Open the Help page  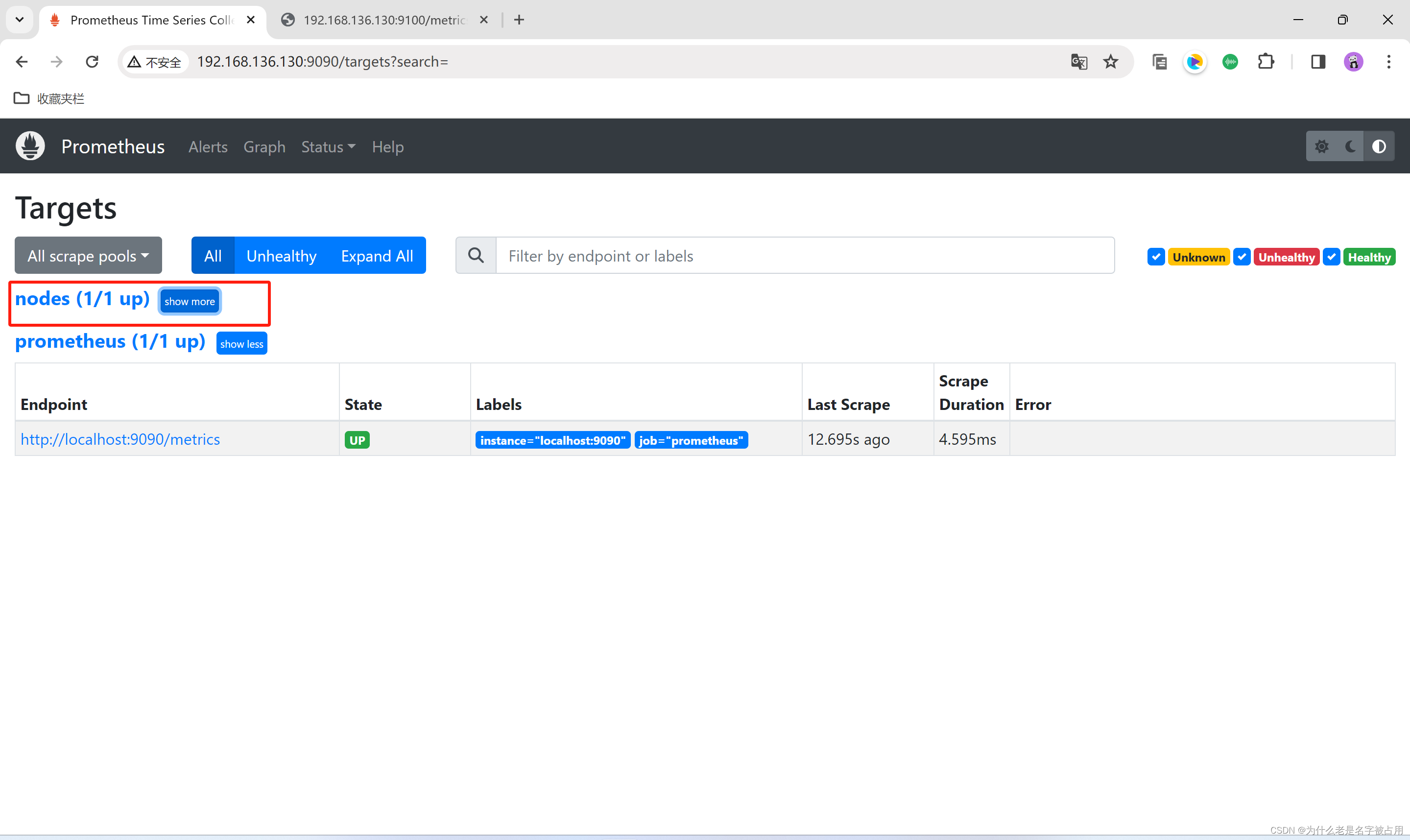point(387,146)
